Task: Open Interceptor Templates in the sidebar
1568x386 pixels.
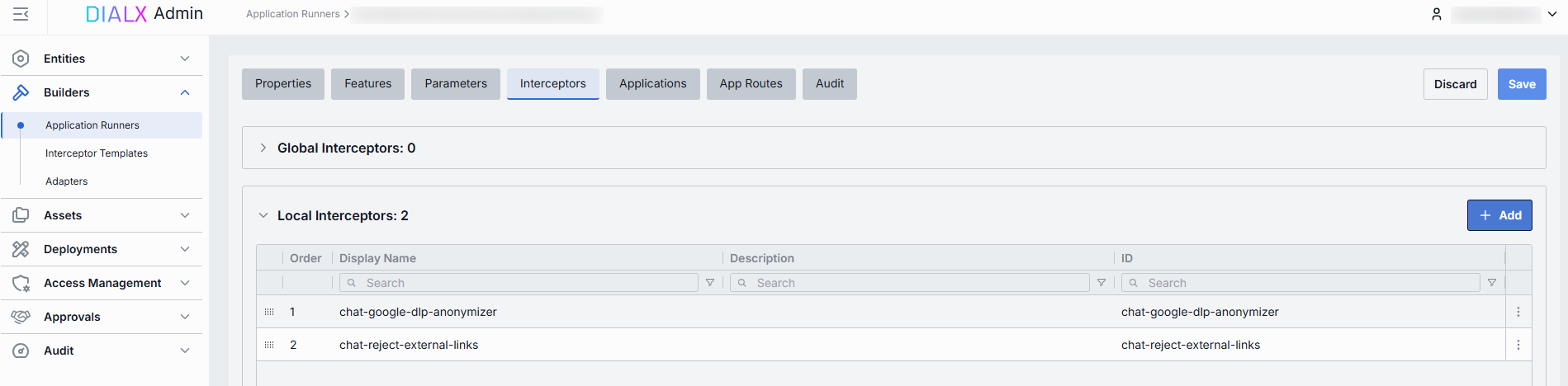Action: 97,153
